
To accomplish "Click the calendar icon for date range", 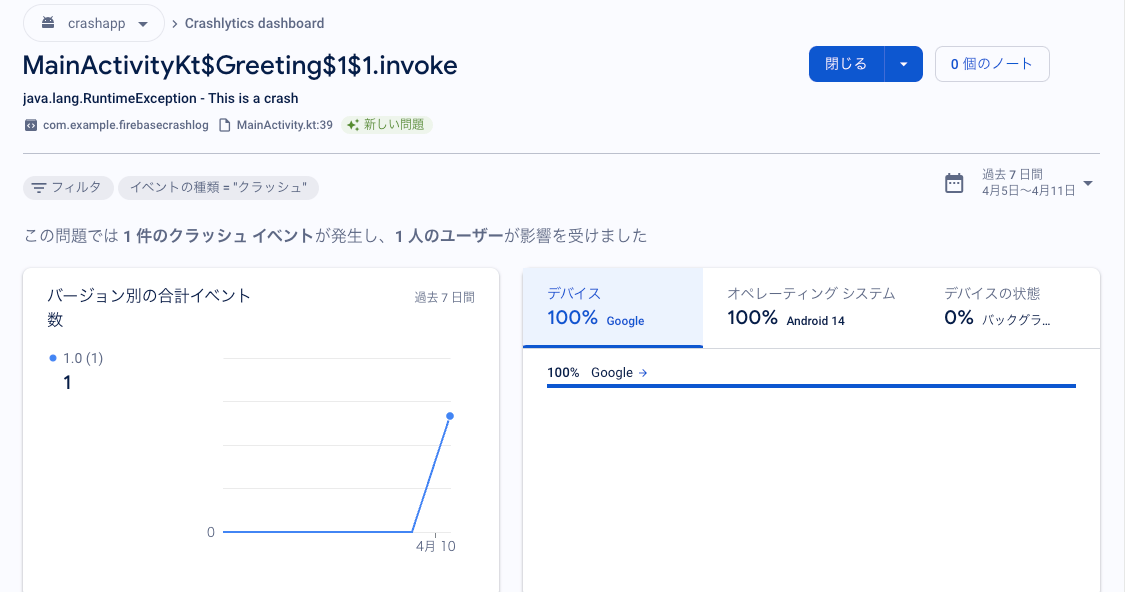I will [x=954, y=183].
